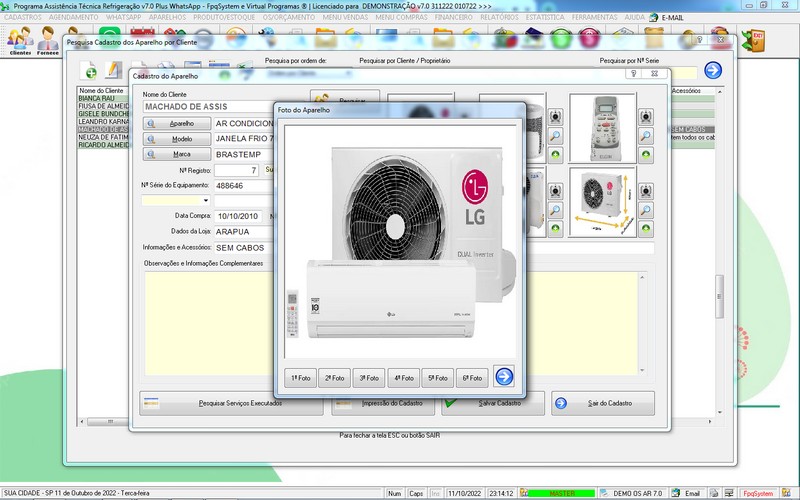Click magnifier icon beside remote control photo
The image size is (800, 500).
pos(645,136)
